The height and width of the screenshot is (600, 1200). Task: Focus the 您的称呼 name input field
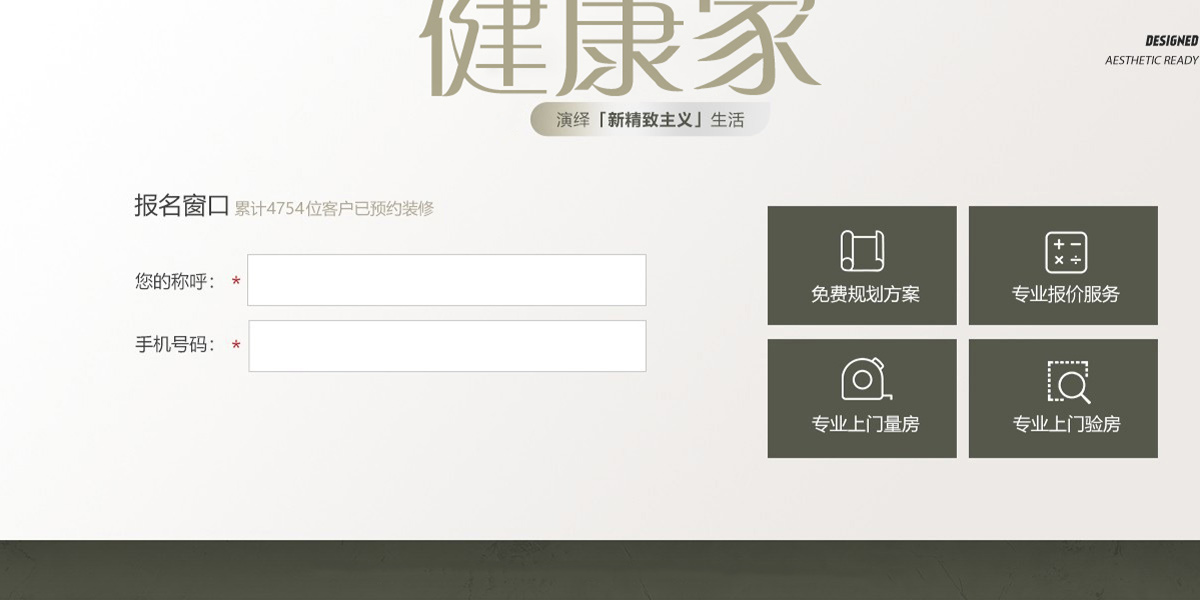[446, 280]
